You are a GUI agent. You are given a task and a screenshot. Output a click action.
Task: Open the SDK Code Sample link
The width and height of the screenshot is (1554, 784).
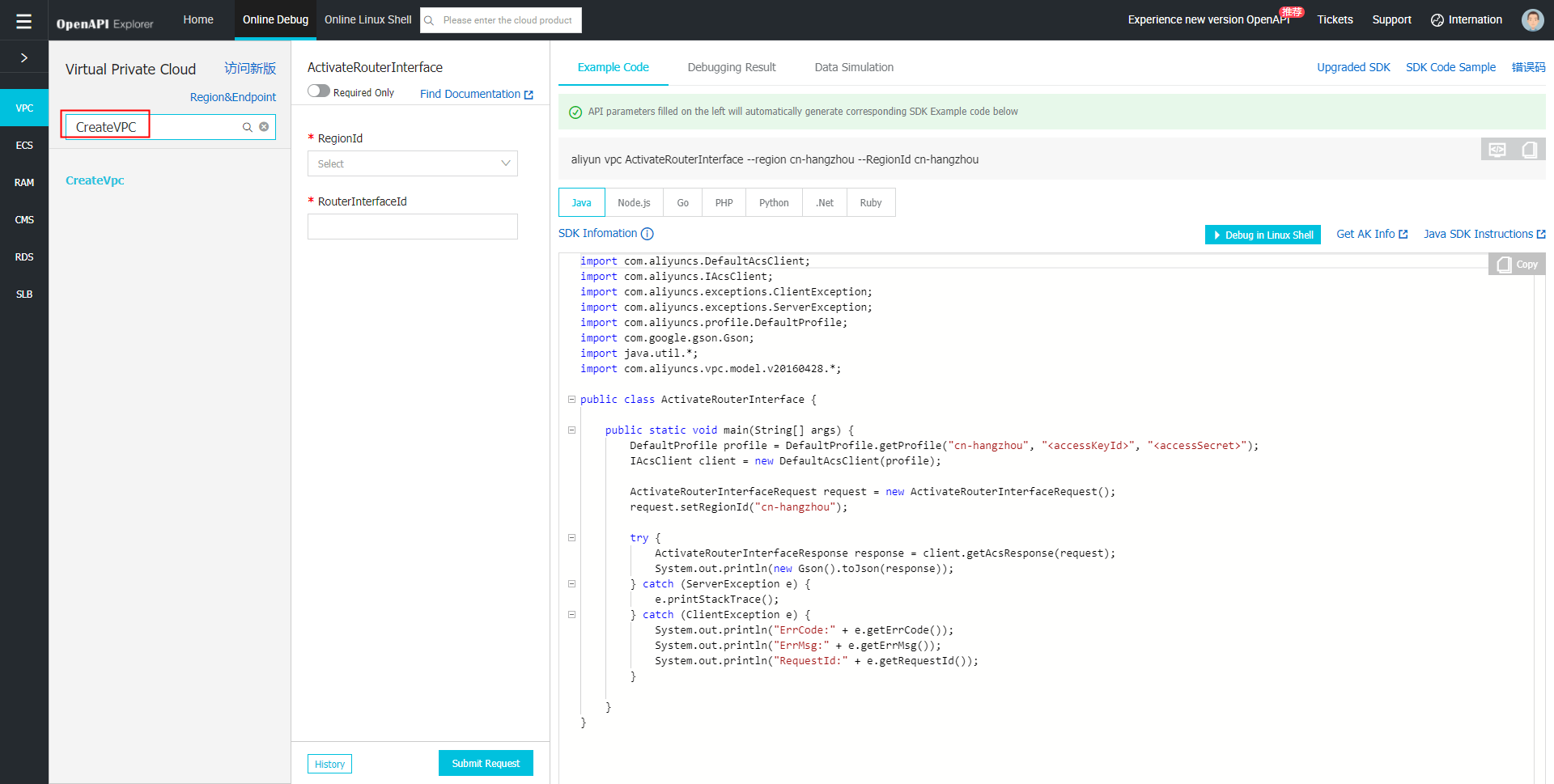click(x=1450, y=67)
